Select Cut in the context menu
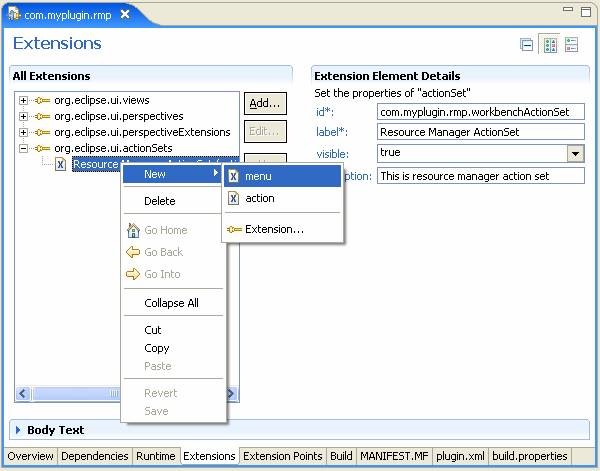This screenshot has height=471, width=600. click(x=173, y=330)
